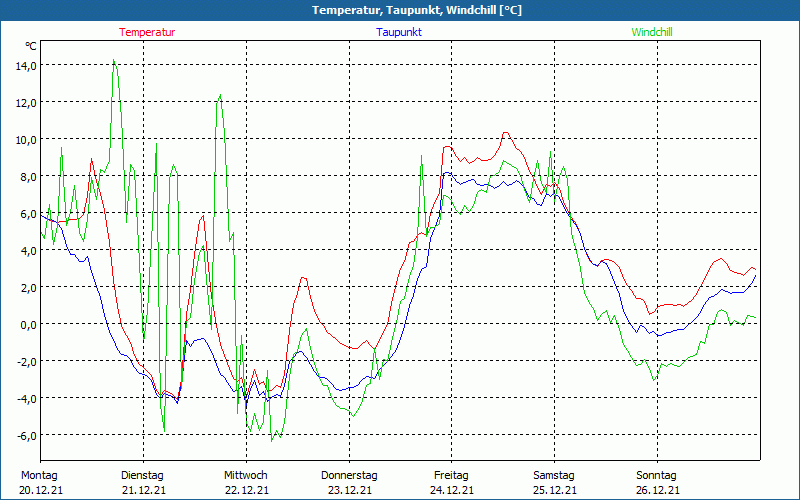This screenshot has height=500, width=800.
Task: Click the chart title bar text
Action: (x=400, y=10)
